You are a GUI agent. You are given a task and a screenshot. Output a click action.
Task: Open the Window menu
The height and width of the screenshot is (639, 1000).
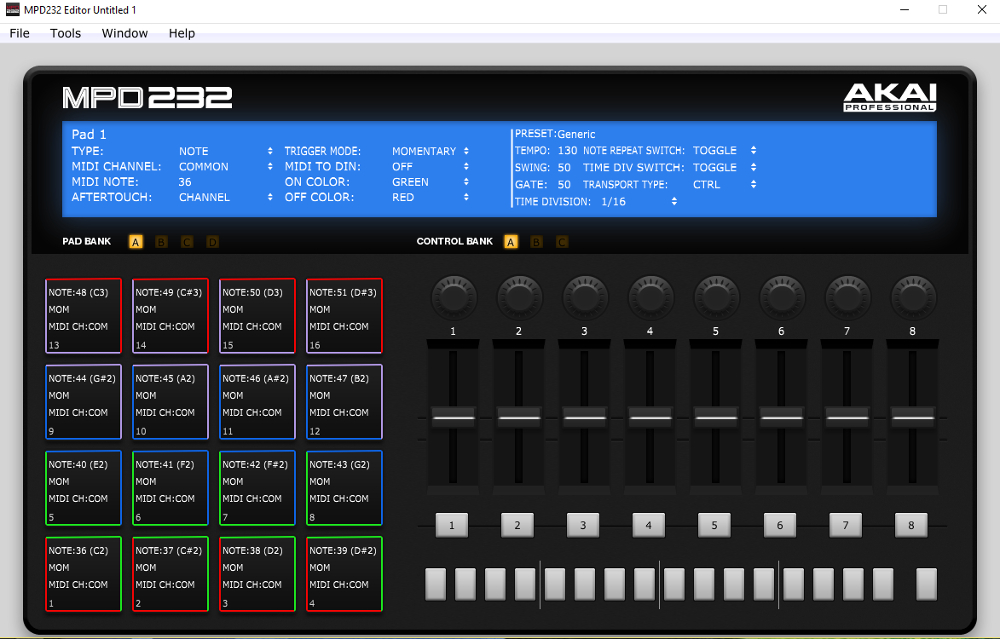124,33
